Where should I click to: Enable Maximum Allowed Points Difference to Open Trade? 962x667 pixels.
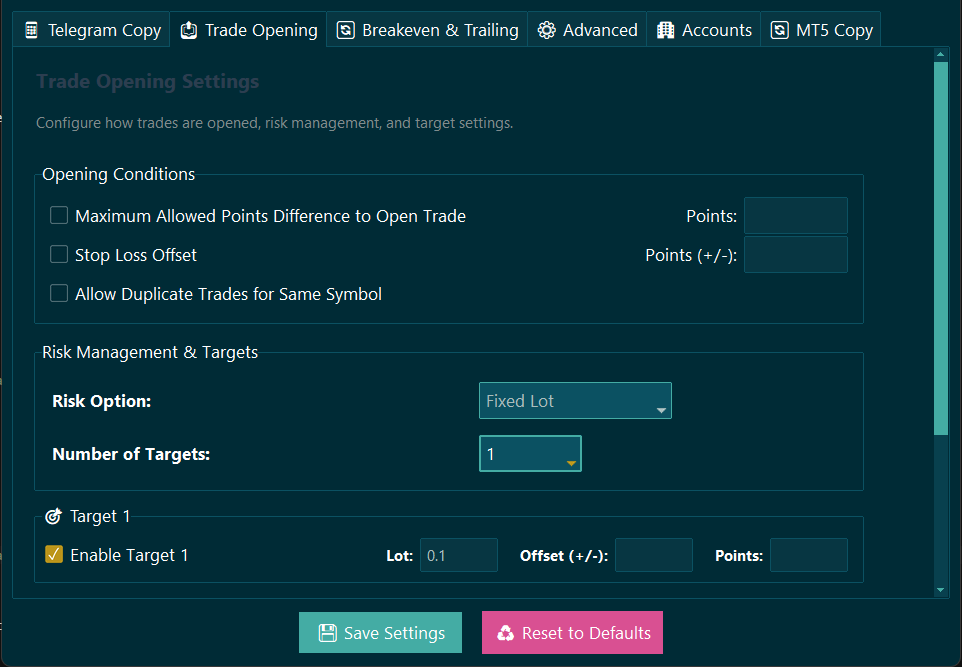click(58, 215)
